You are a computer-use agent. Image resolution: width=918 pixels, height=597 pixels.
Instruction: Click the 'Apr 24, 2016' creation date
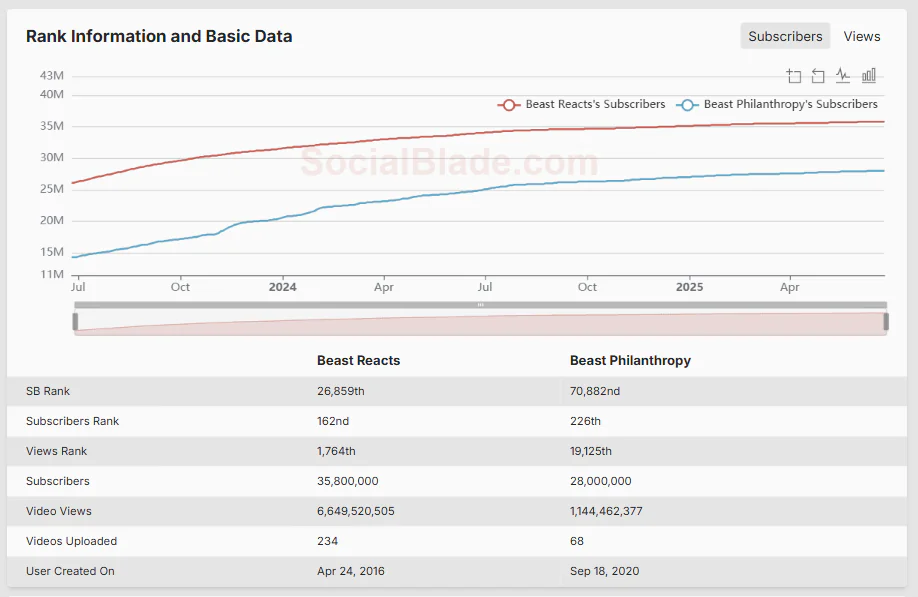351,571
